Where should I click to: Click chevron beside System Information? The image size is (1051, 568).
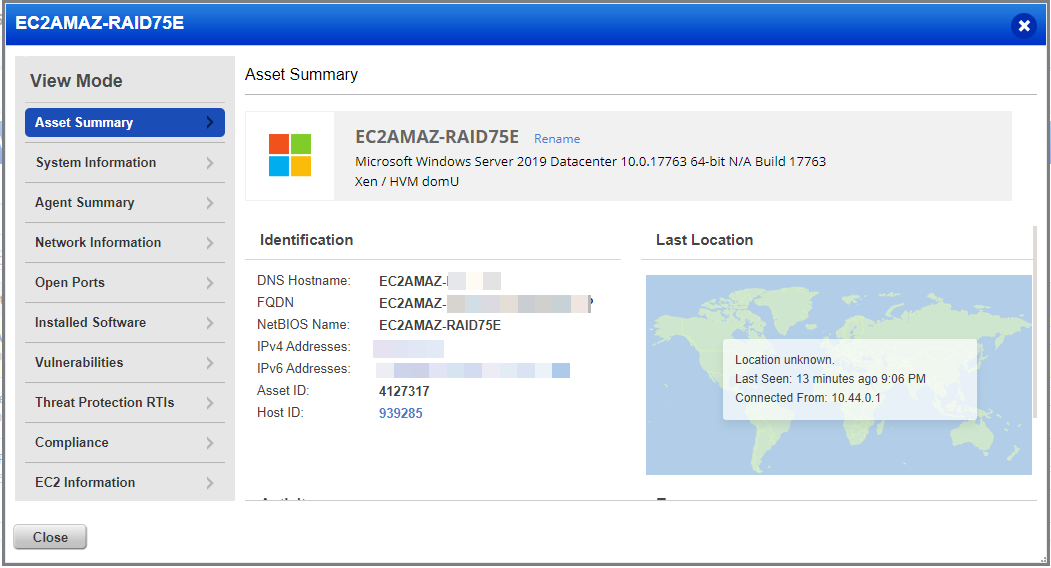(210, 163)
